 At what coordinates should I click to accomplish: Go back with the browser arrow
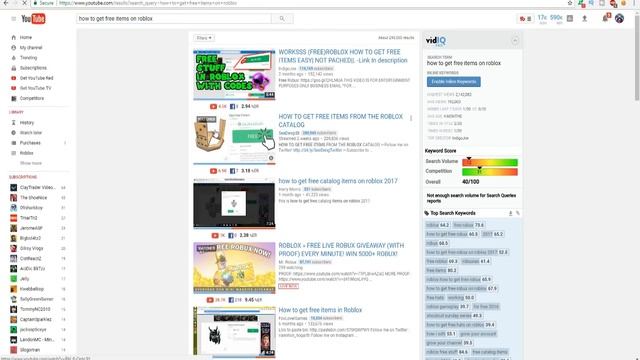point(6,3)
